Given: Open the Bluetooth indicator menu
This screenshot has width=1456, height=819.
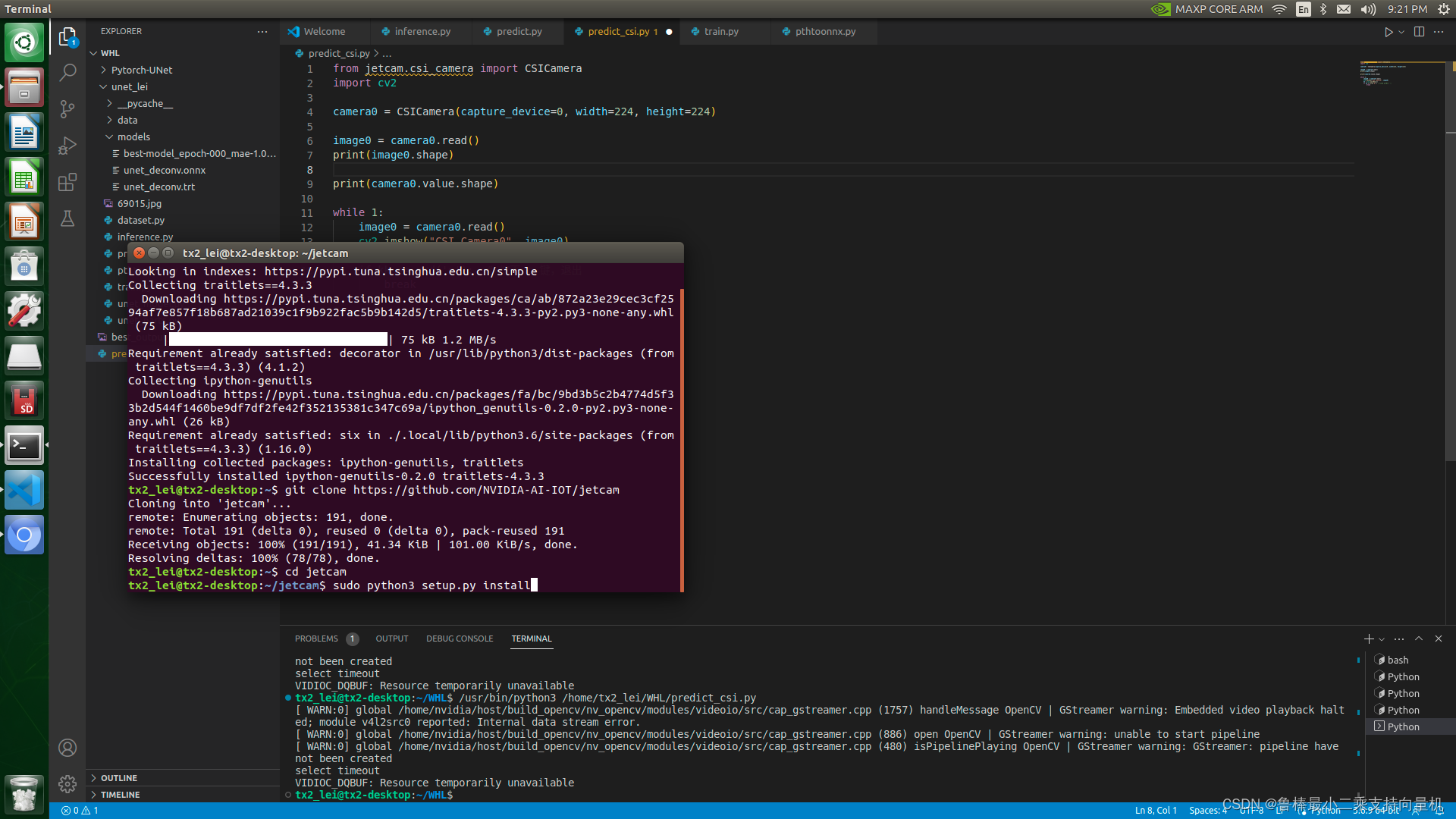Looking at the screenshot, I should pyautogui.click(x=1323, y=9).
